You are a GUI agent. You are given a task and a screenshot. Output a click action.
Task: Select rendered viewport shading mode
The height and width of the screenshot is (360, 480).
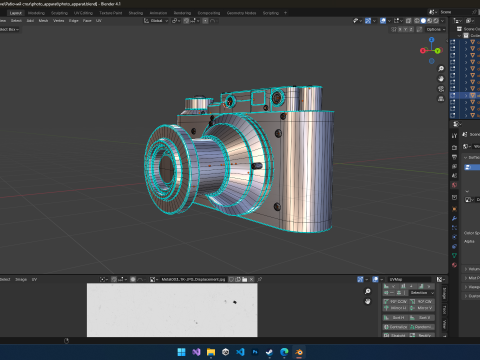[x=436, y=21]
